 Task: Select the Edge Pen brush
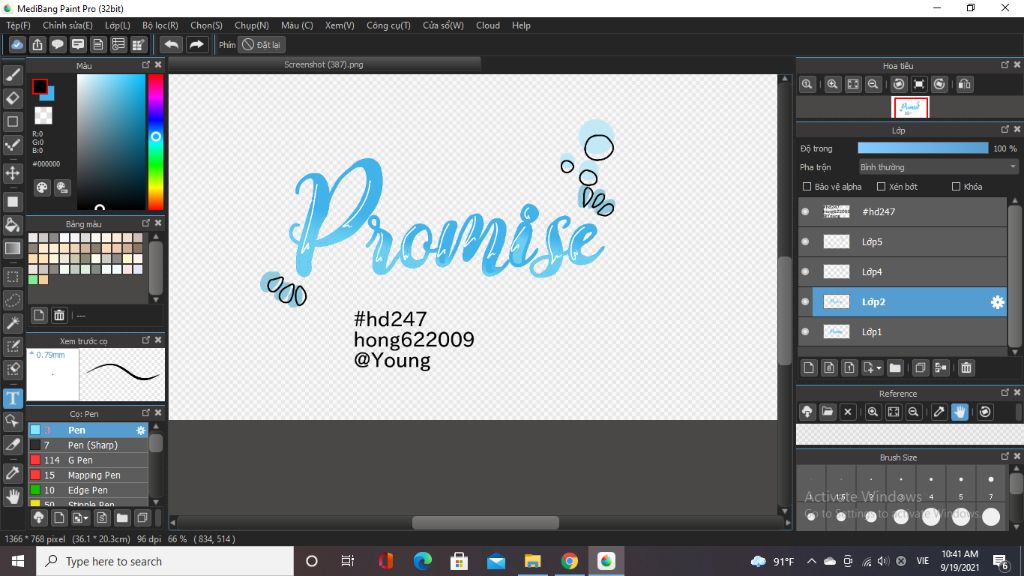coord(88,490)
